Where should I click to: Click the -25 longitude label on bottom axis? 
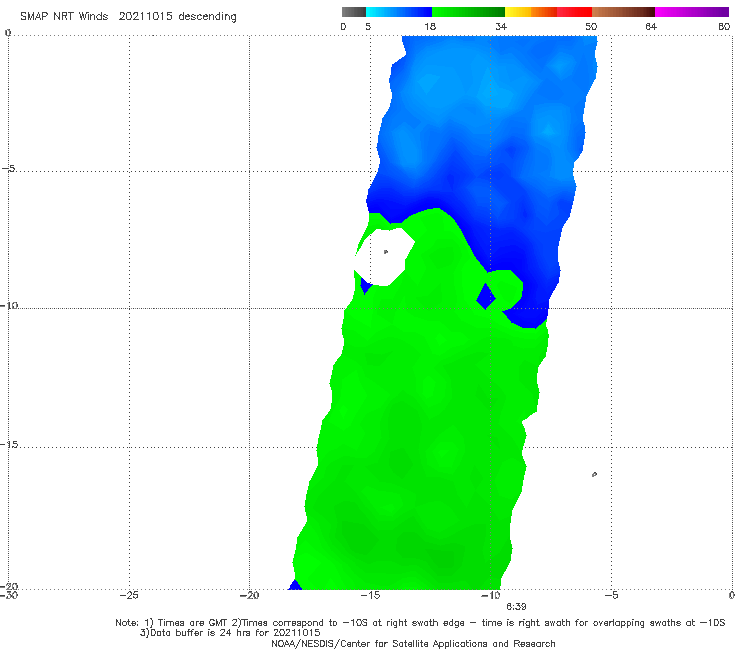129,595
